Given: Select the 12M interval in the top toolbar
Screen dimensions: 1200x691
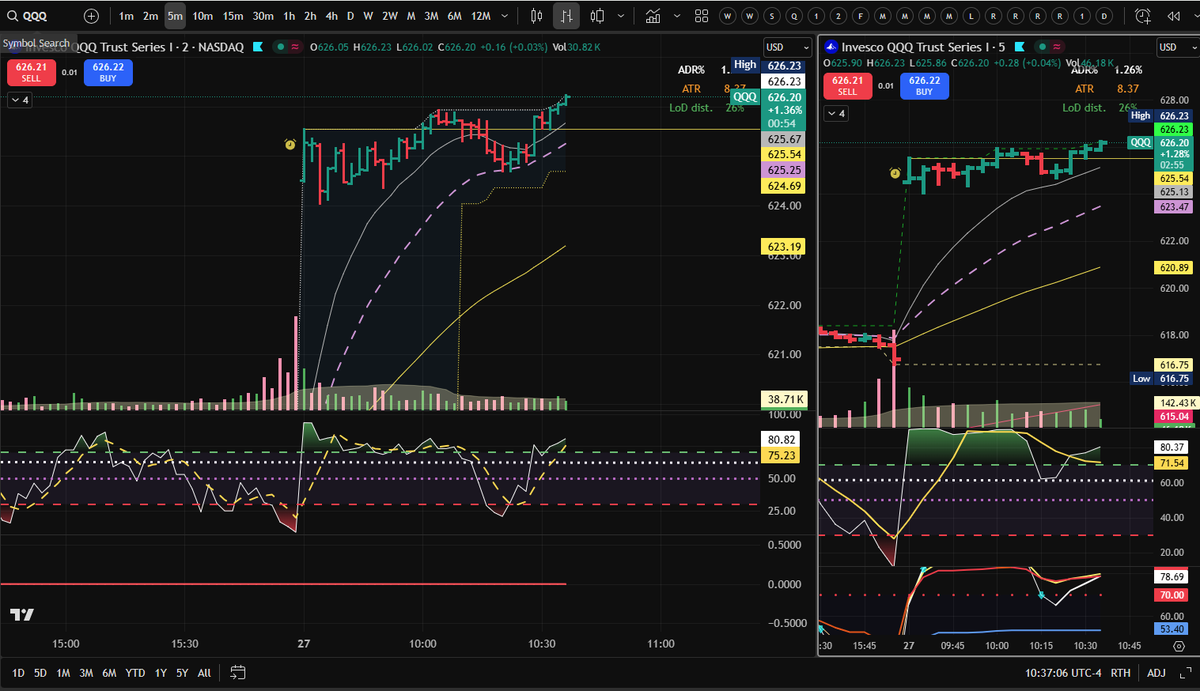Looking at the screenshot, I should click(x=480, y=16).
